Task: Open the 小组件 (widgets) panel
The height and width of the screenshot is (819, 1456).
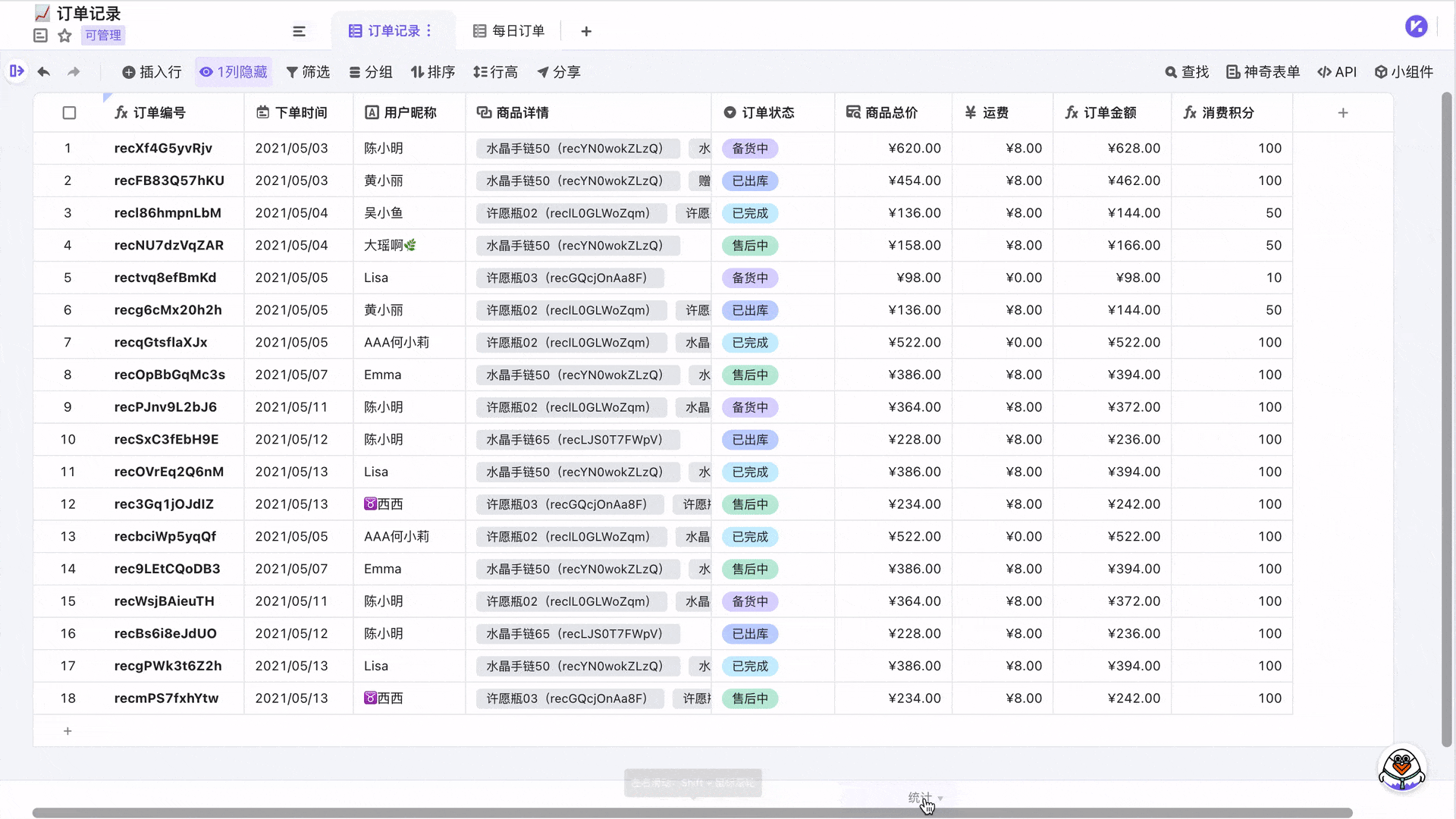Action: pyautogui.click(x=1404, y=72)
